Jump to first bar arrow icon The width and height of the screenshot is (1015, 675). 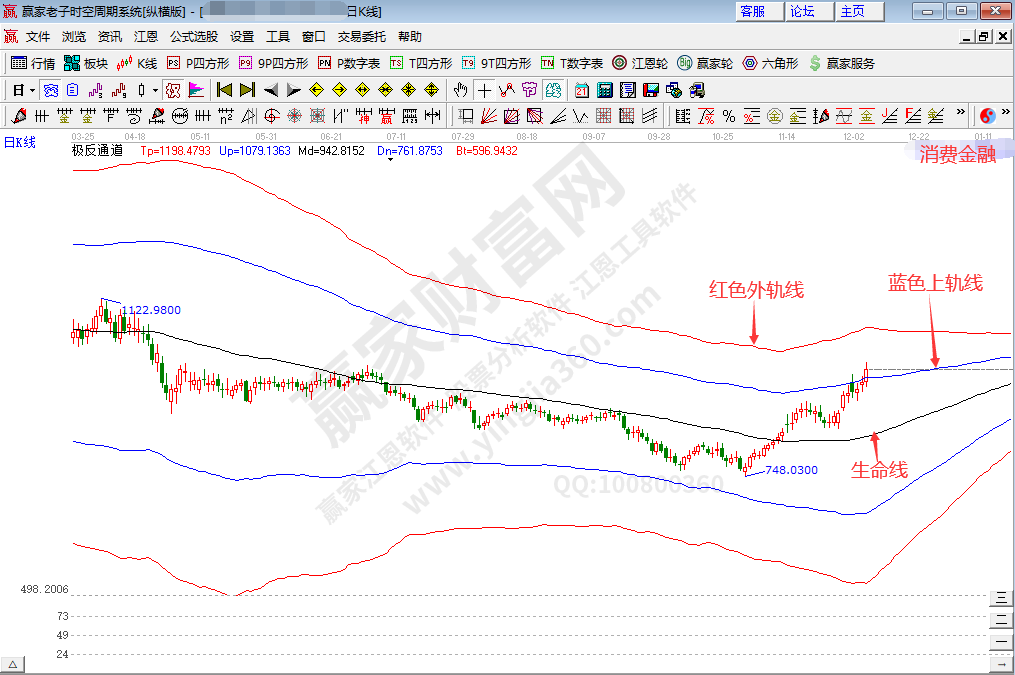(x=224, y=90)
